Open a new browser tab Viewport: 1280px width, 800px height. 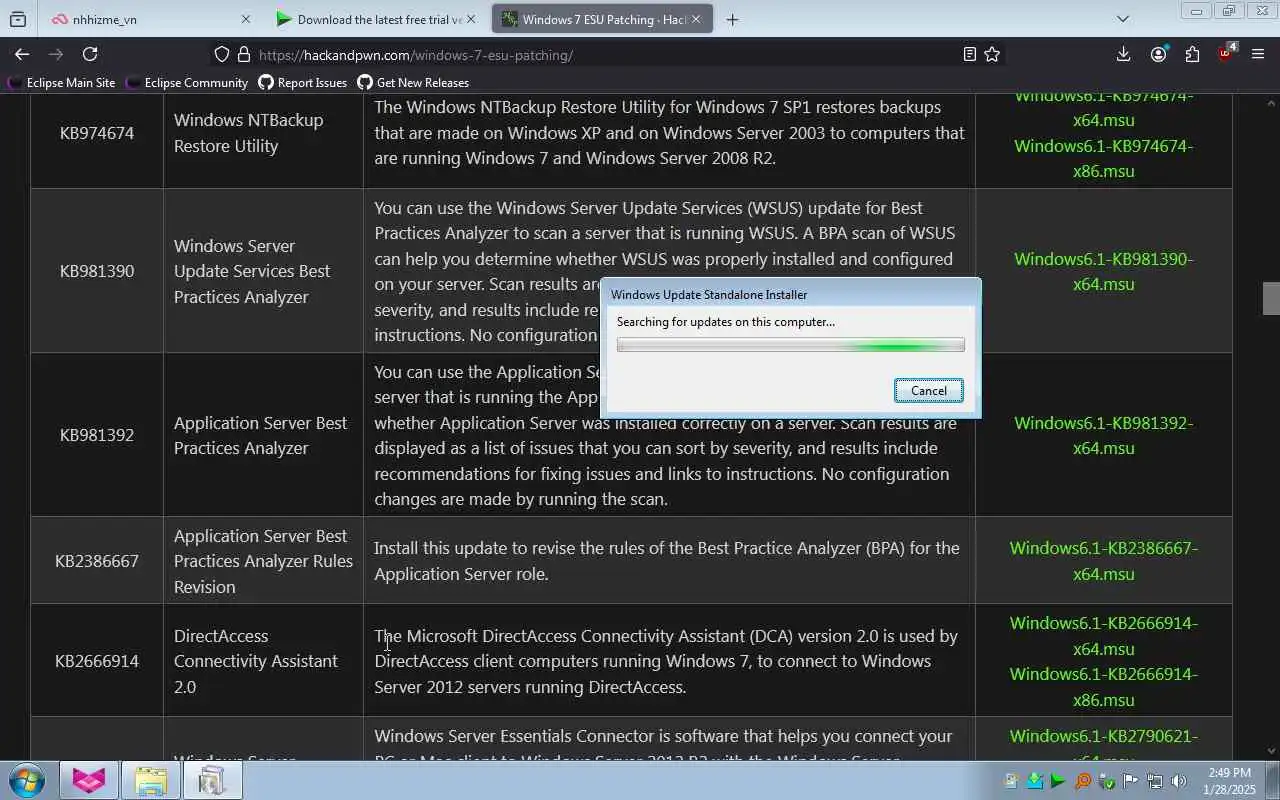(x=732, y=19)
